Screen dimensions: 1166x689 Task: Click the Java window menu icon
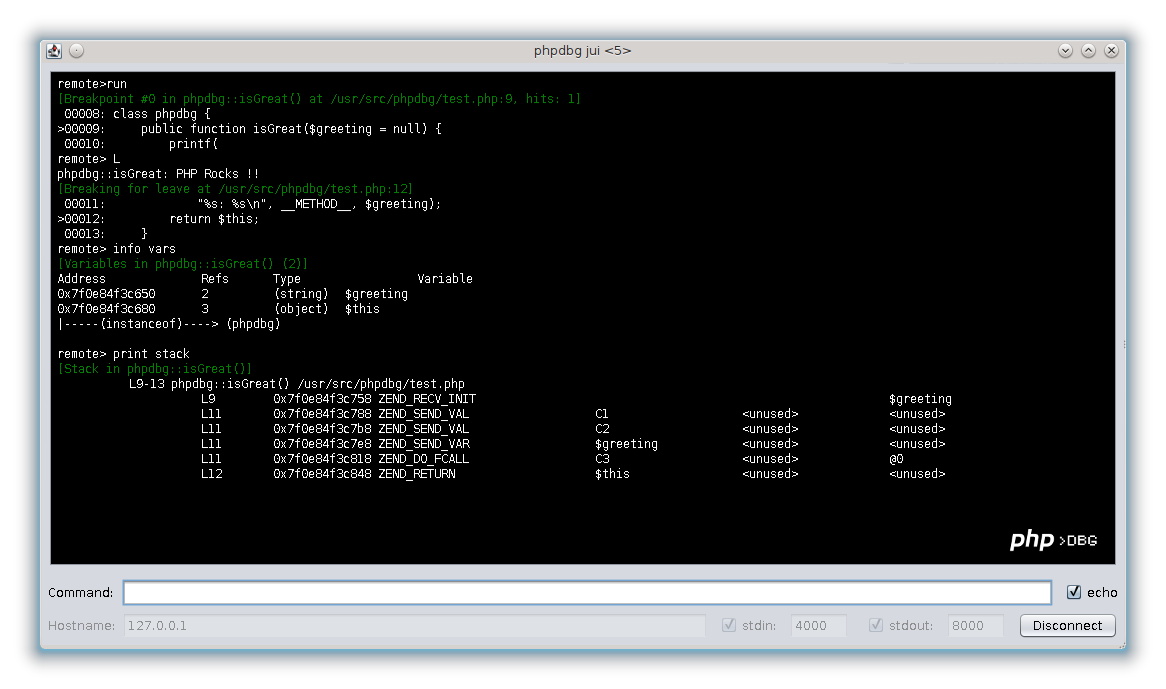click(54, 51)
